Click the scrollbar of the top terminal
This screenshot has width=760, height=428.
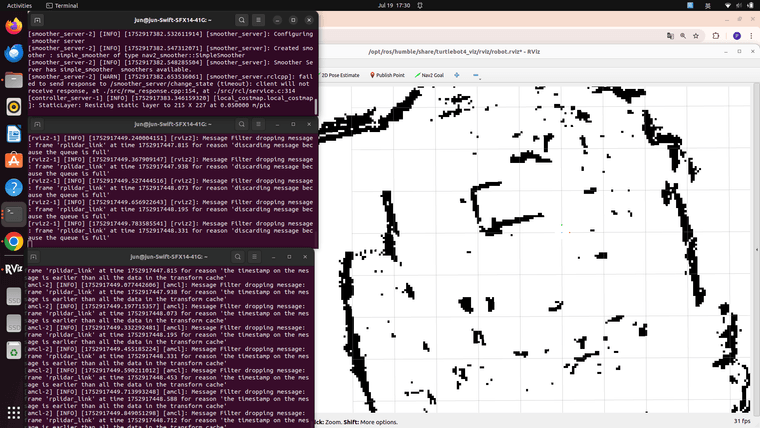[x=316, y=107]
